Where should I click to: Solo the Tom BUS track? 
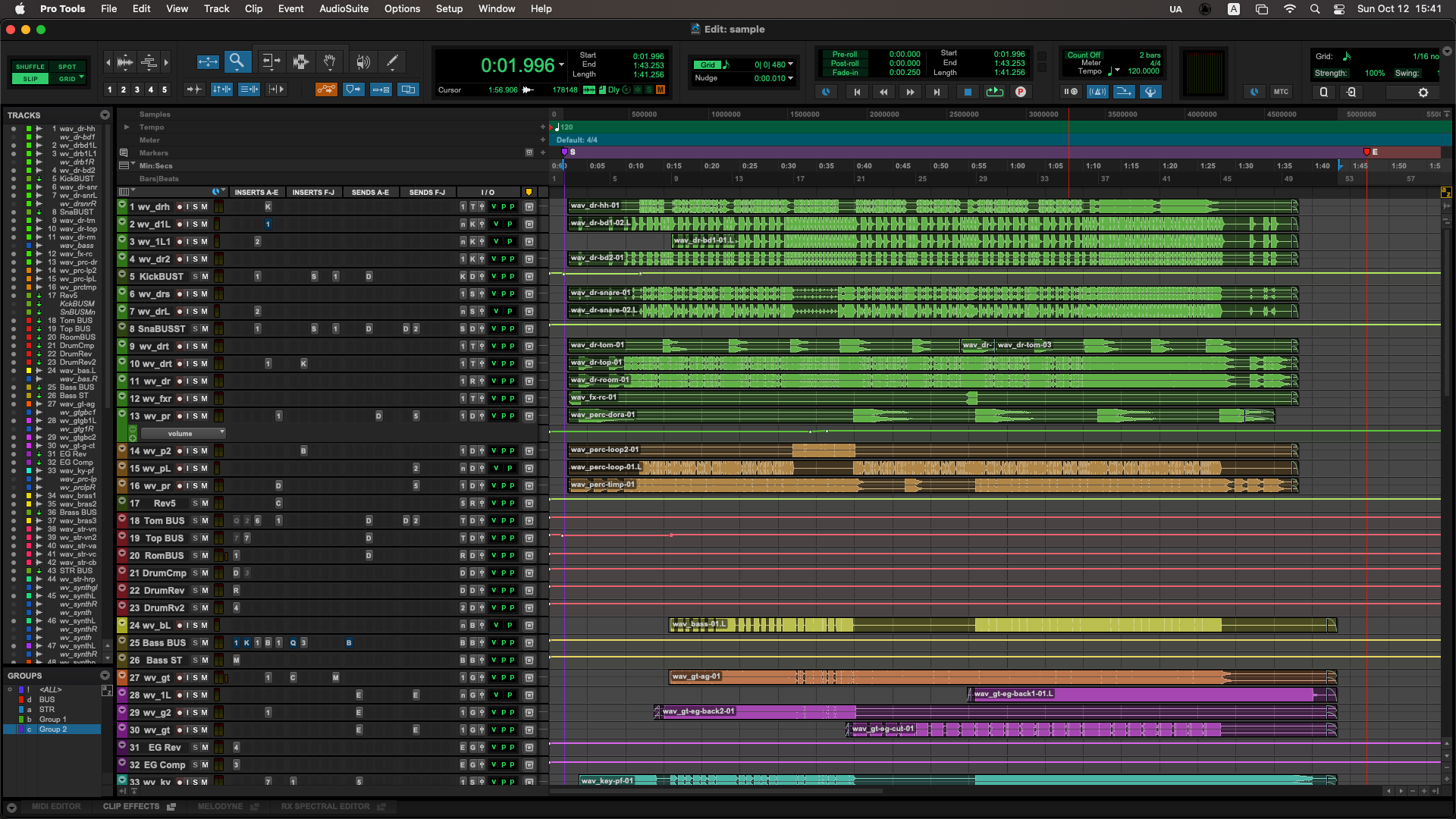(x=195, y=521)
